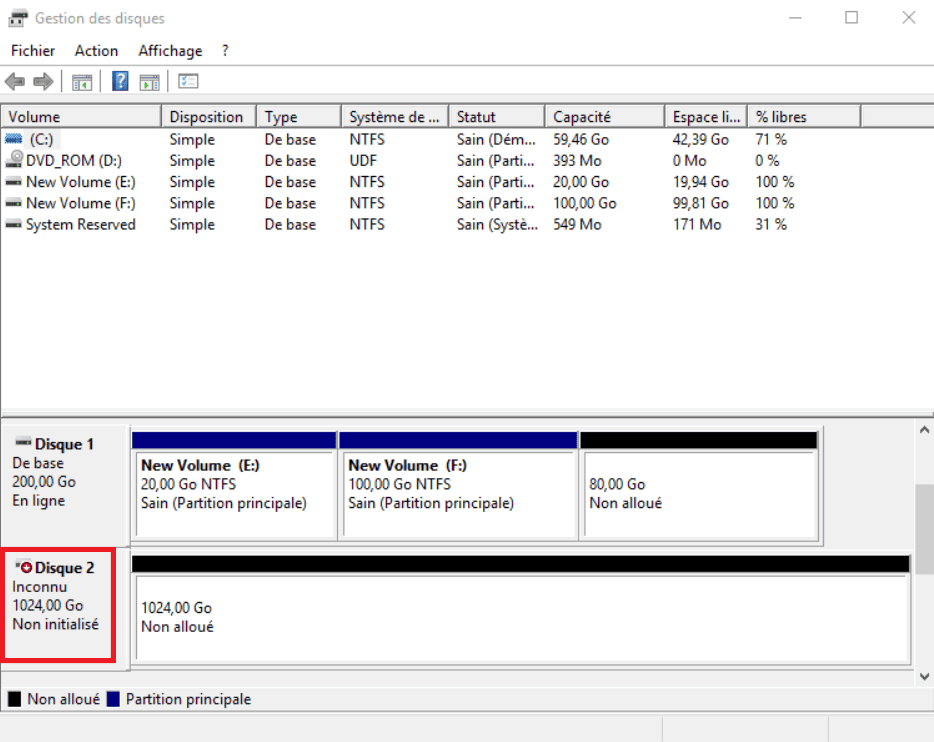Screen dimensions: 934x742
Task: Click the show/hide console tree icon
Action: pyautogui.click(x=82, y=82)
